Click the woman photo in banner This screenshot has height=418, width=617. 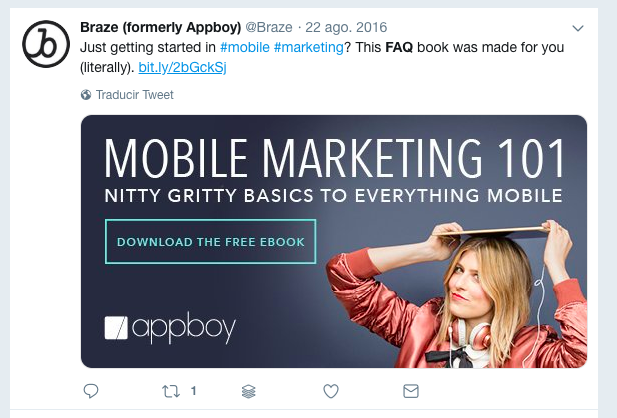pos(456,294)
